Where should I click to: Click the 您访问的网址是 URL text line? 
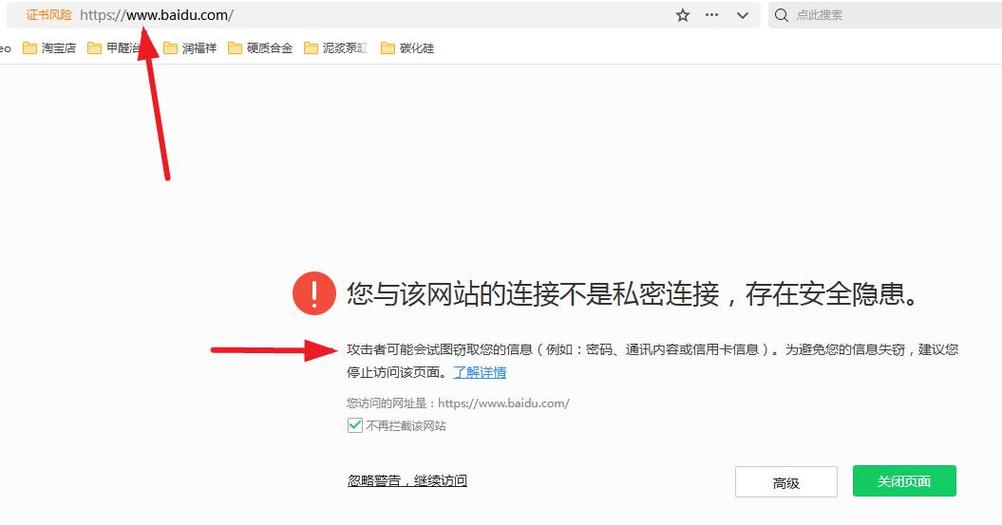pyautogui.click(x=458, y=403)
